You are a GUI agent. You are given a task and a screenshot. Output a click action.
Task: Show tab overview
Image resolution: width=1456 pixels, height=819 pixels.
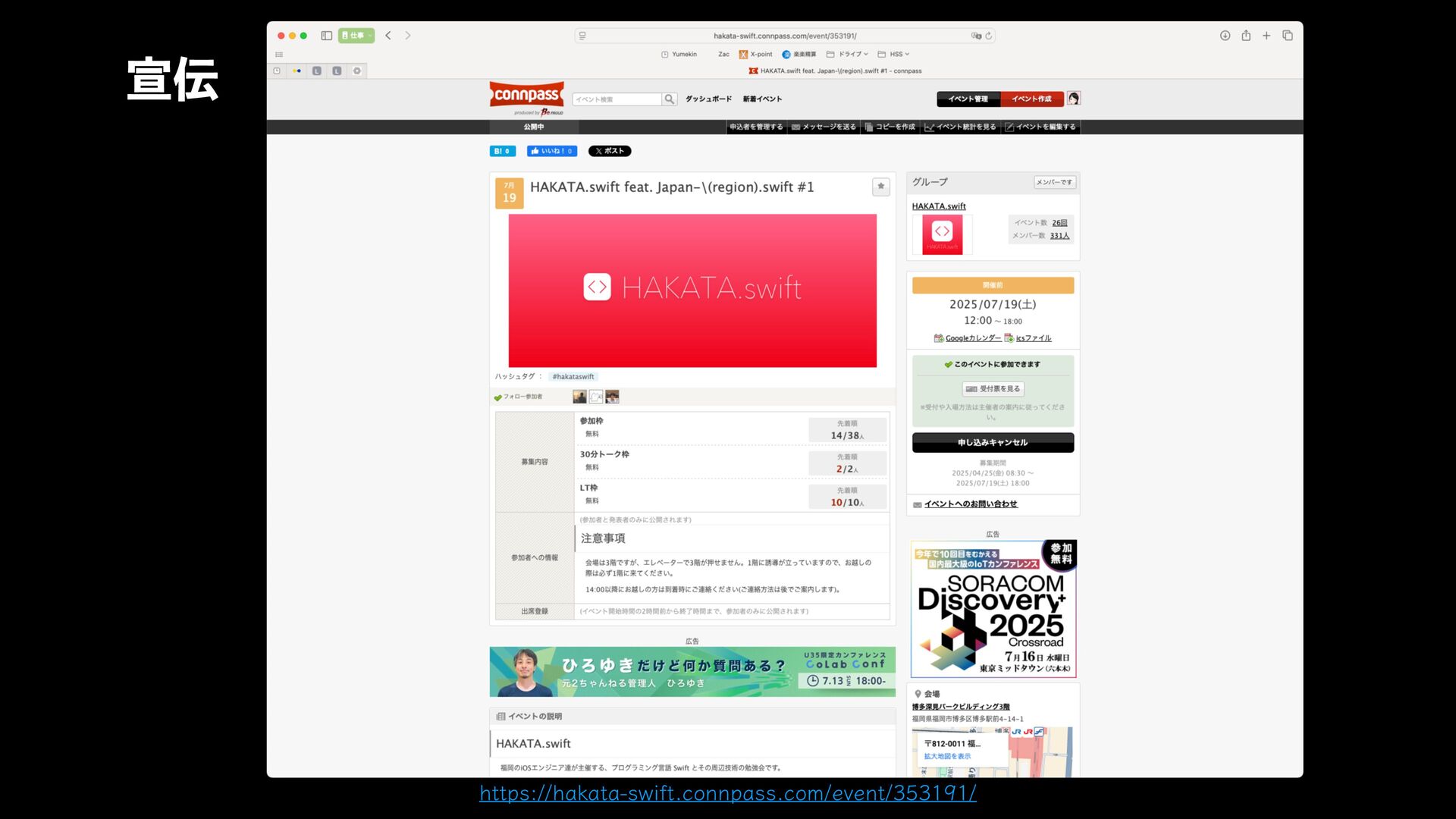click(x=1288, y=36)
